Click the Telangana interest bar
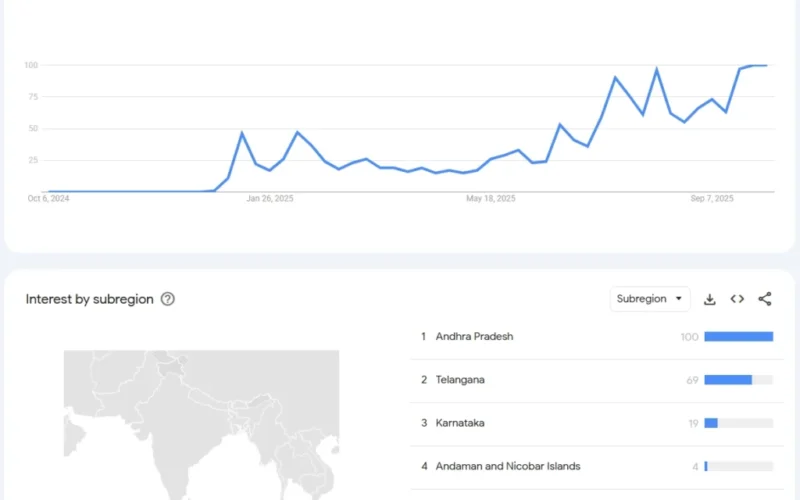The height and width of the screenshot is (500, 800). pyautogui.click(x=728, y=380)
